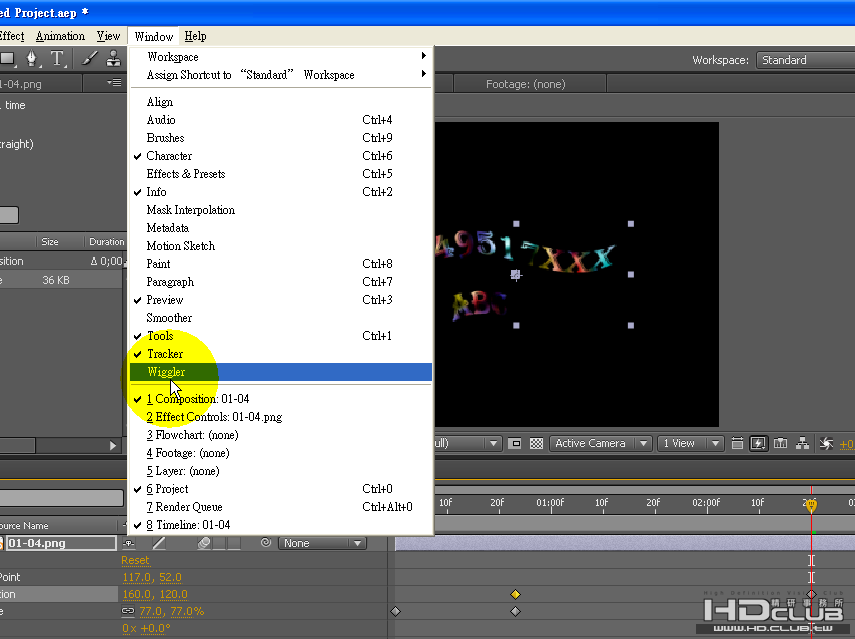Select the Rectangle shape tool

coord(8,58)
